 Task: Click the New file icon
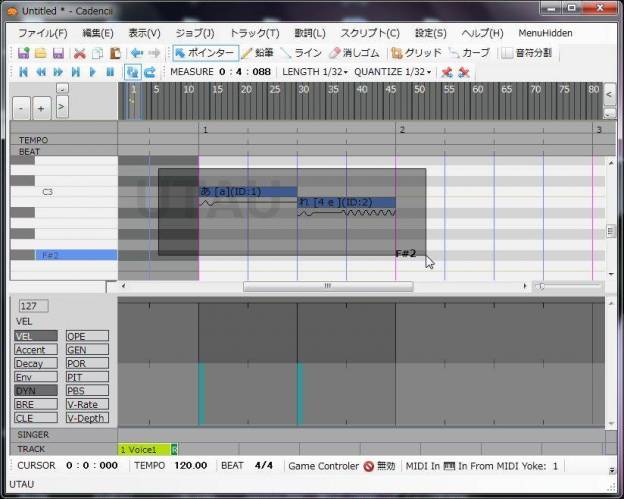[24, 53]
